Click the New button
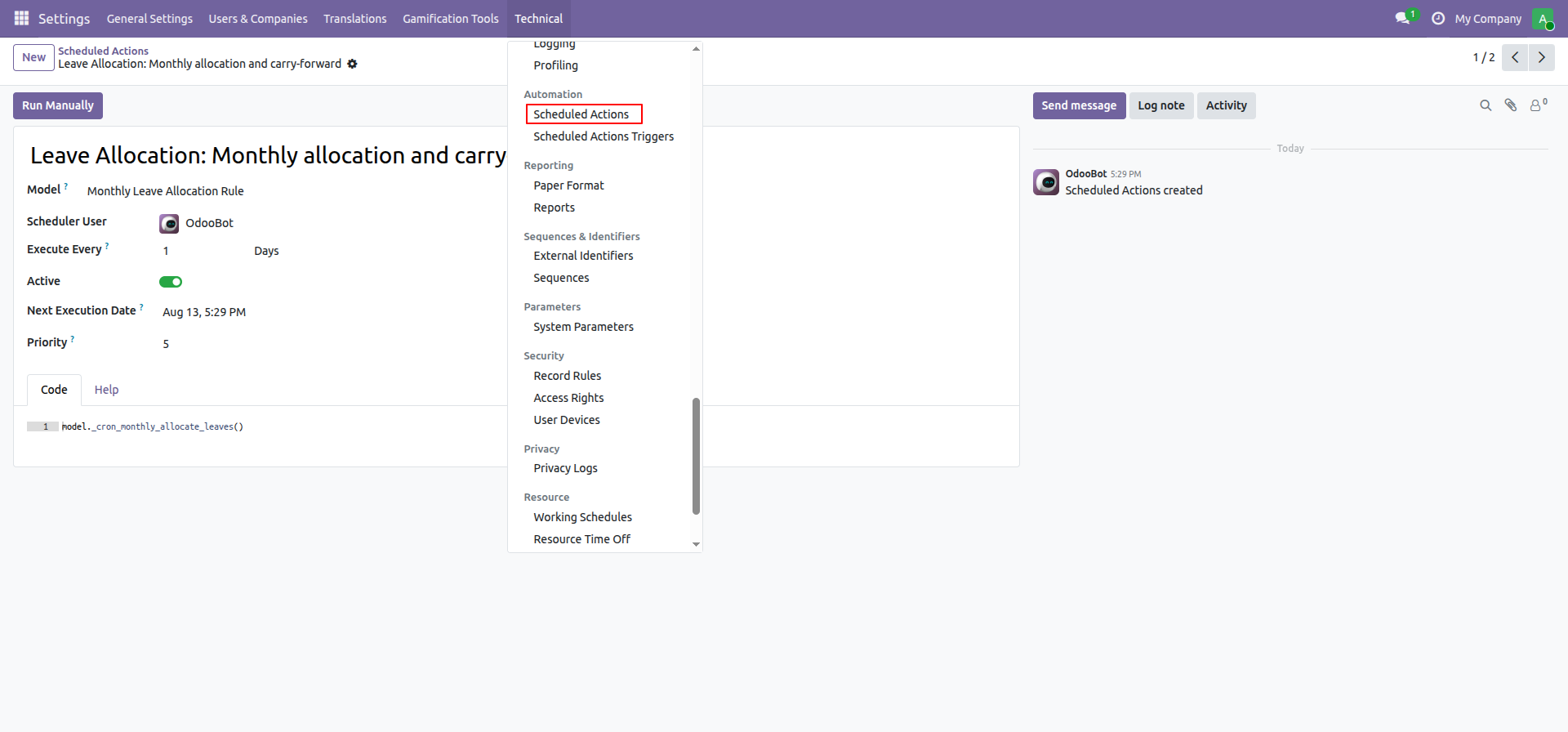Image resolution: width=1568 pixels, height=732 pixels. tap(34, 57)
